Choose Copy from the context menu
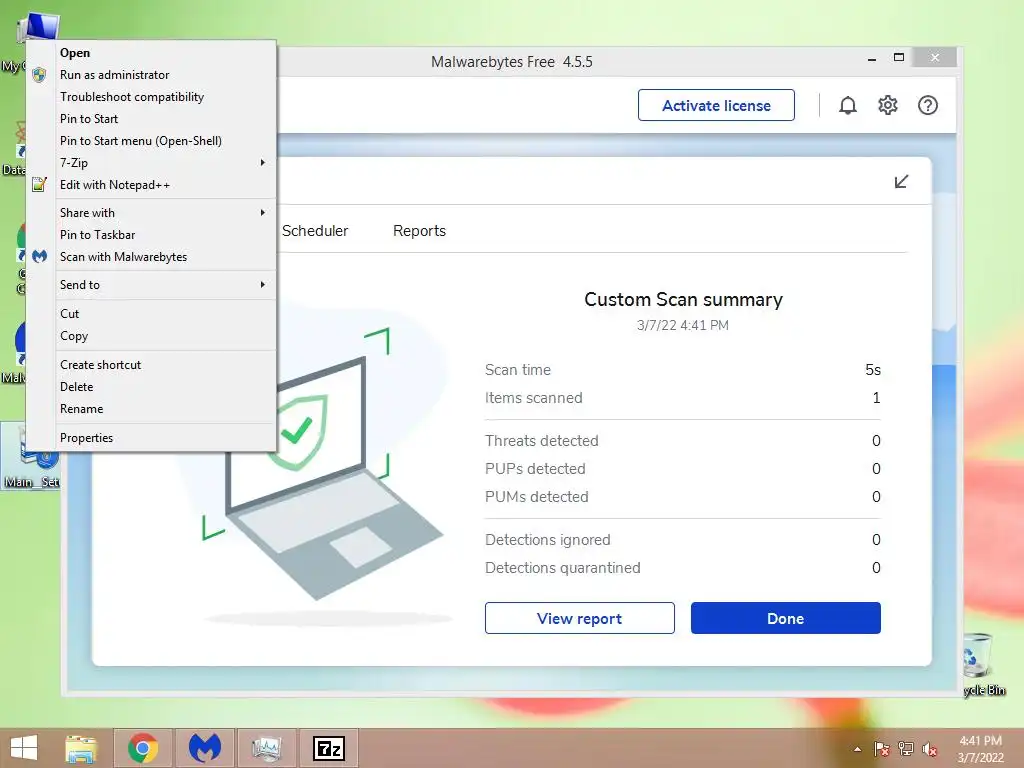1024x768 pixels. coord(151,336)
